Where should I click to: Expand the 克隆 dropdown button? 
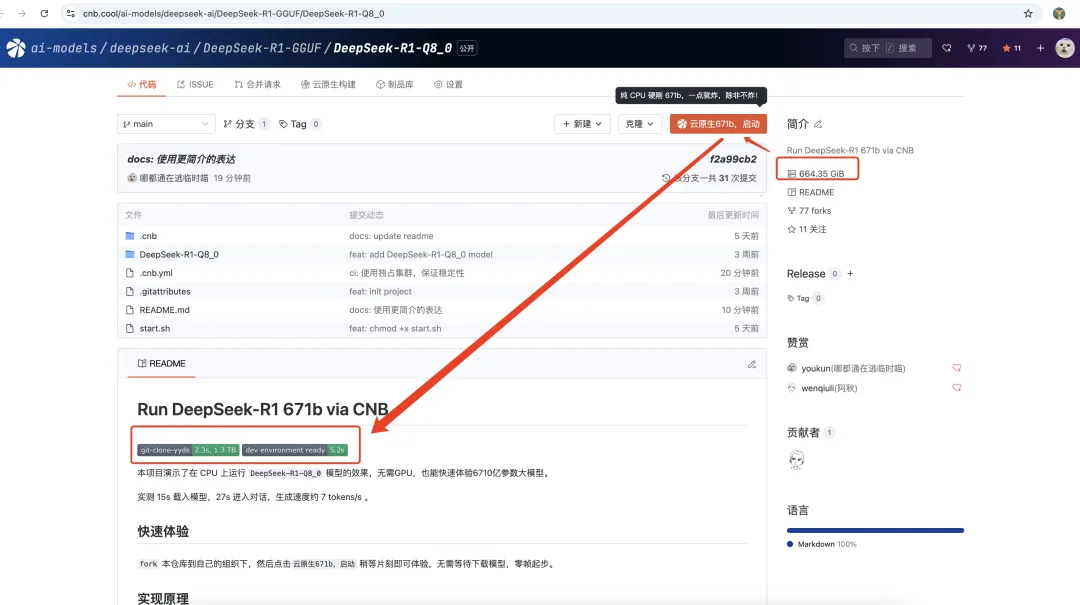(639, 124)
